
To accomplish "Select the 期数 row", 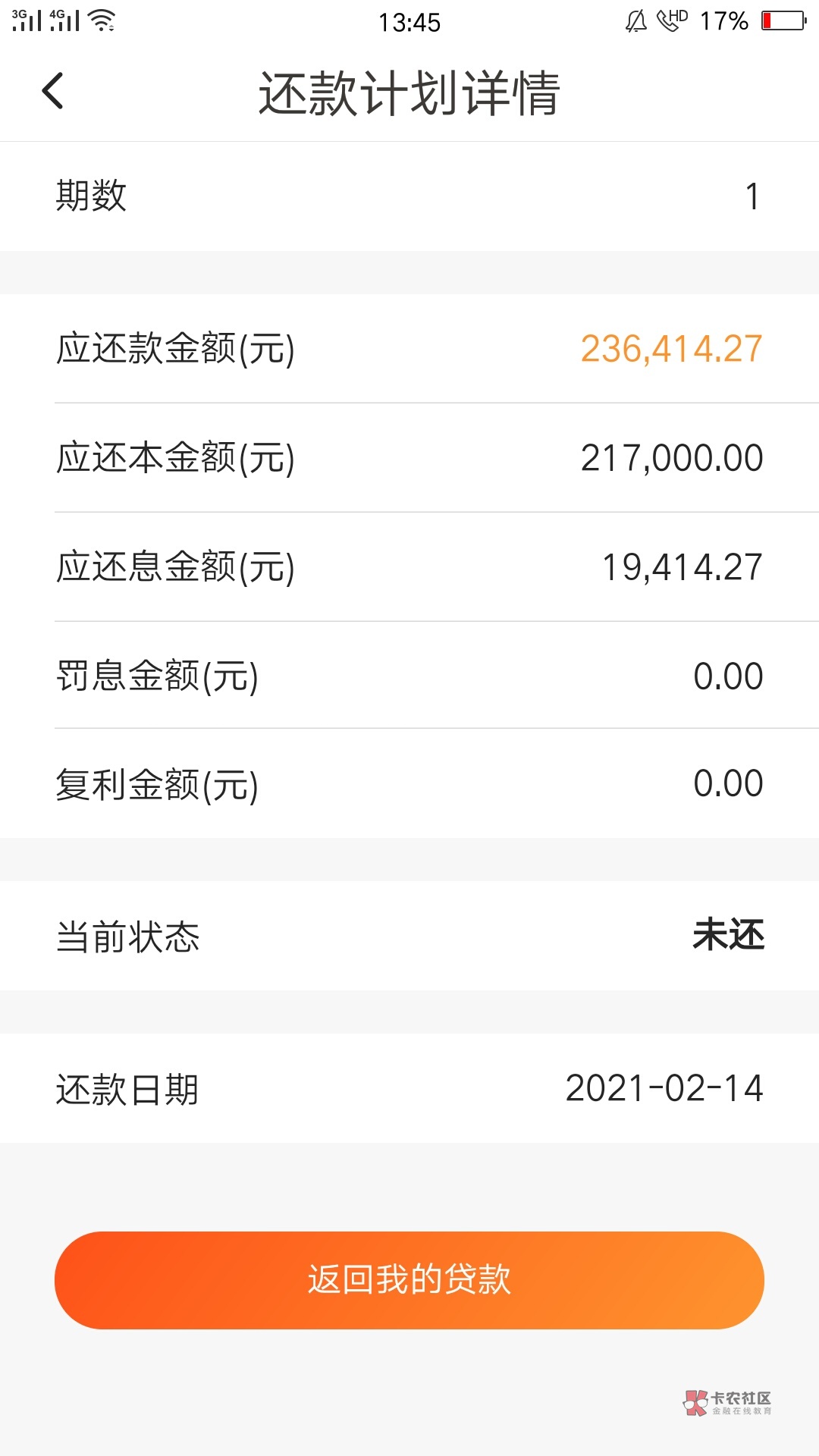I will point(409,196).
